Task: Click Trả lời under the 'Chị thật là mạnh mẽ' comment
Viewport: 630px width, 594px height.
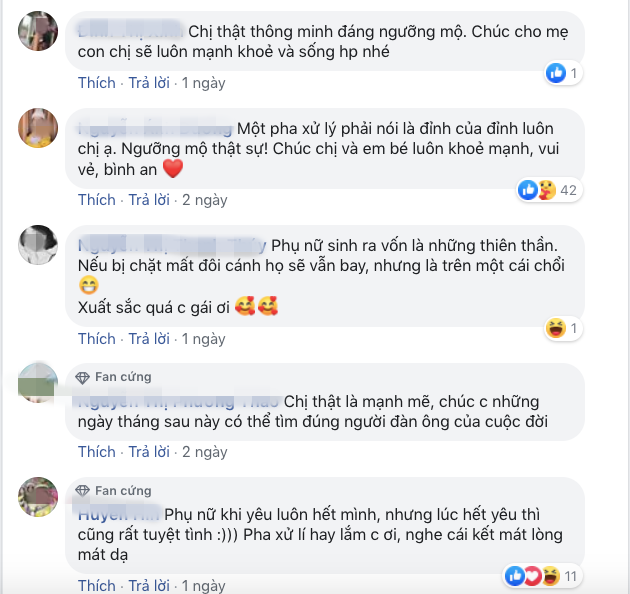Action: 149,452
